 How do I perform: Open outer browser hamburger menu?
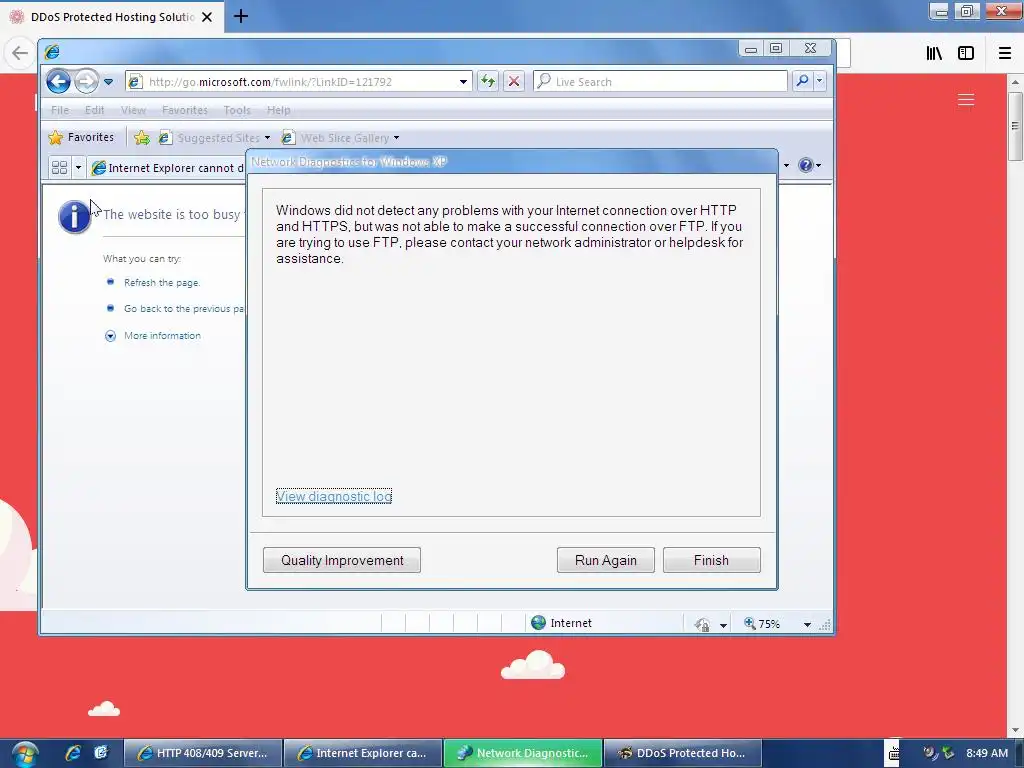click(x=1004, y=53)
